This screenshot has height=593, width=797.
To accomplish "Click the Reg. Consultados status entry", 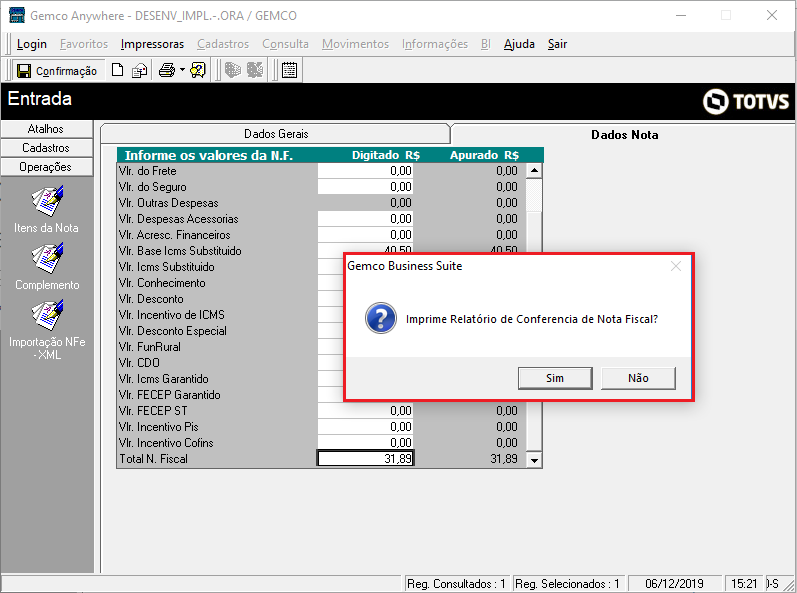I will 456,584.
